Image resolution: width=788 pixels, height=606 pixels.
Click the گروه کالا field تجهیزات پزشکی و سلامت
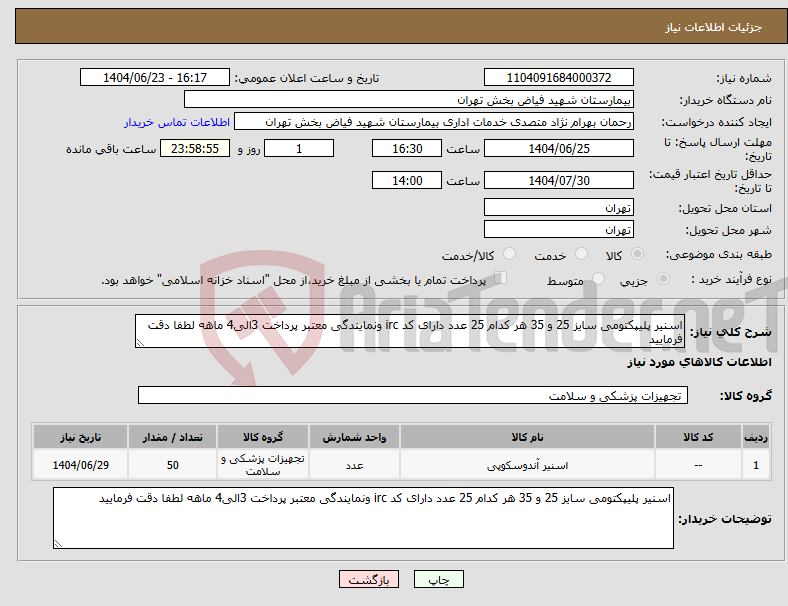click(x=413, y=395)
